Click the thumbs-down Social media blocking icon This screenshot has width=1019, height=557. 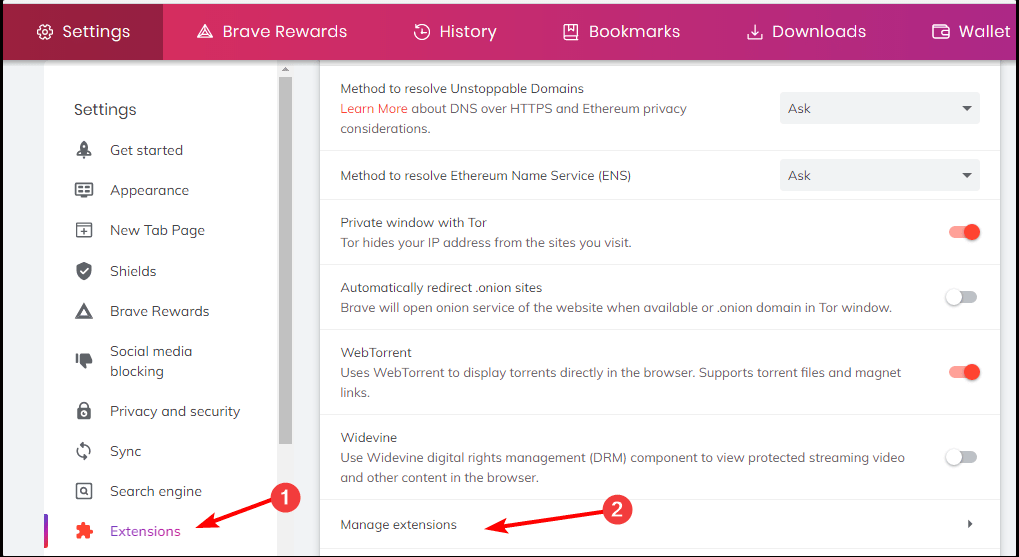84,361
